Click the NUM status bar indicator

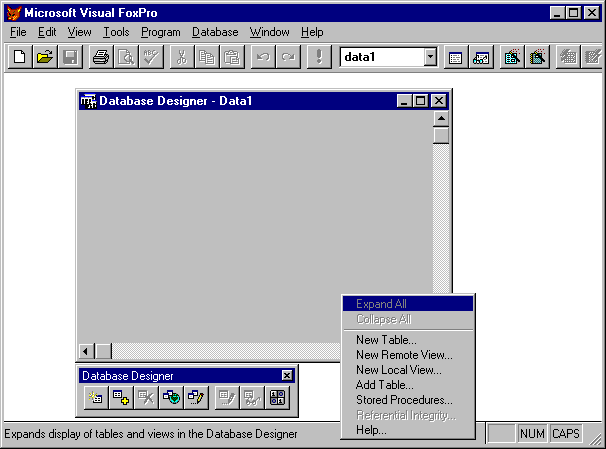[532, 434]
